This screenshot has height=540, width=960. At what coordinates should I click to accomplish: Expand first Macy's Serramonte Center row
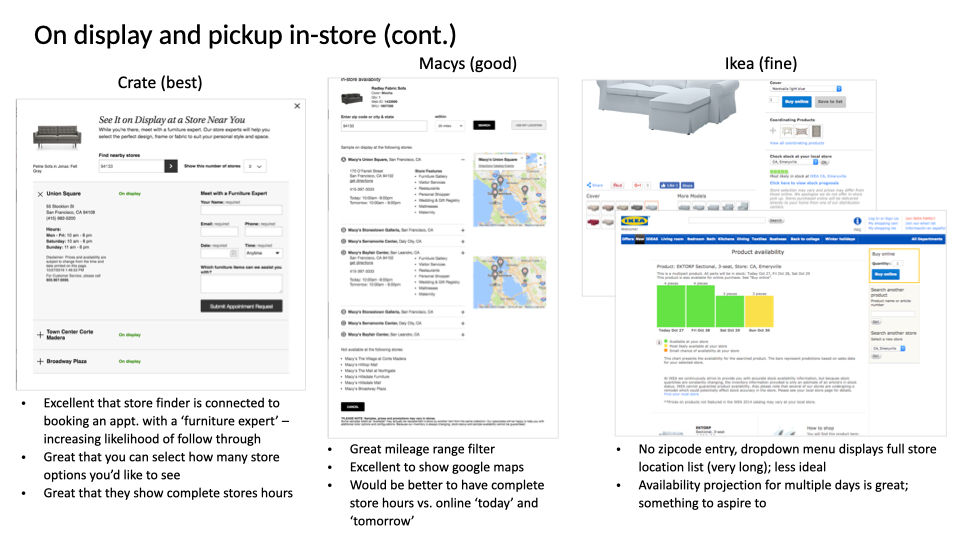coord(463,241)
